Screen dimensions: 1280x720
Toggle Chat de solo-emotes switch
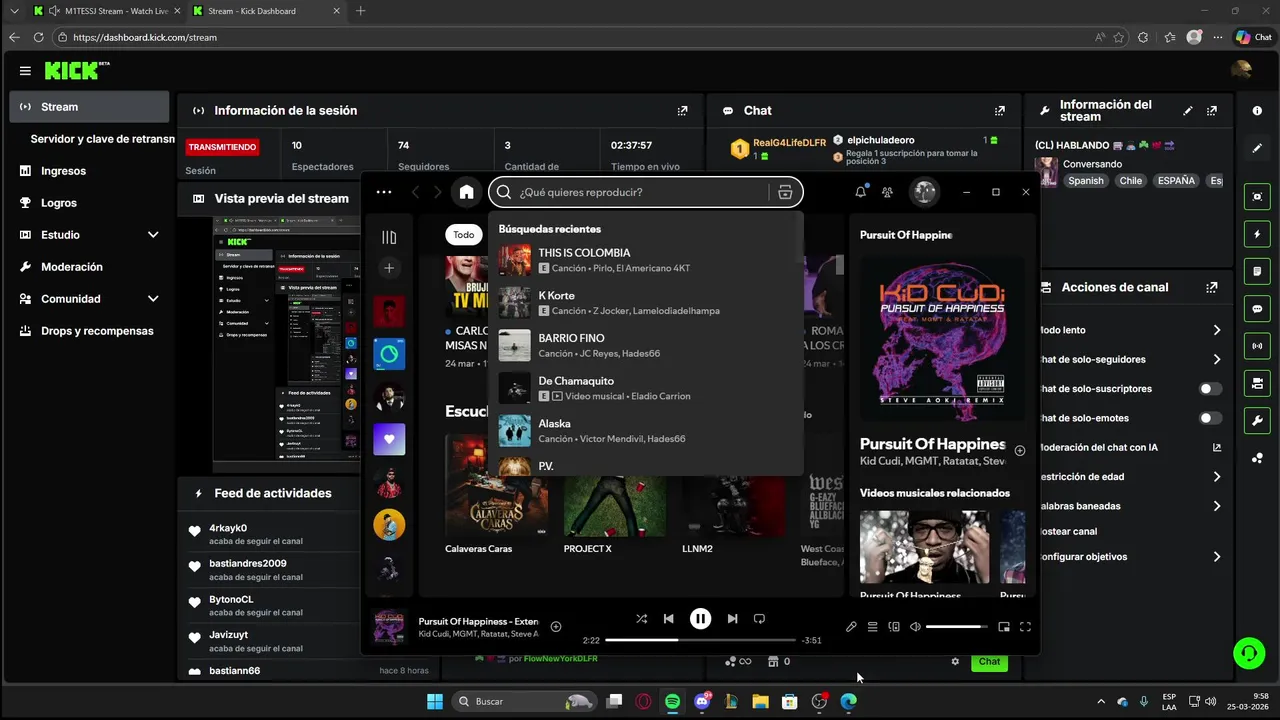coord(1210,418)
